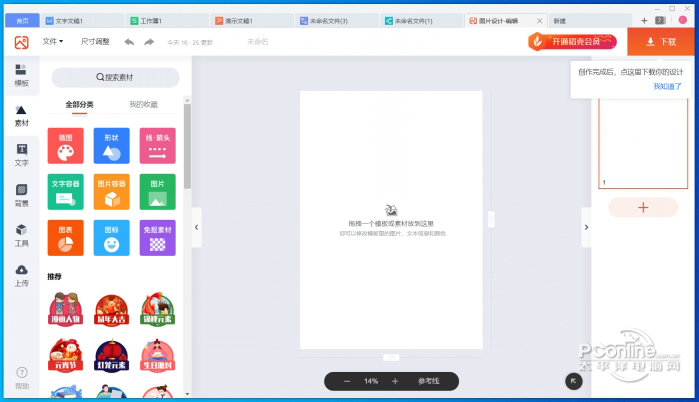Open the 背景 background sidebar panel
Image resolution: width=699 pixels, height=402 pixels.
[x=21, y=196]
